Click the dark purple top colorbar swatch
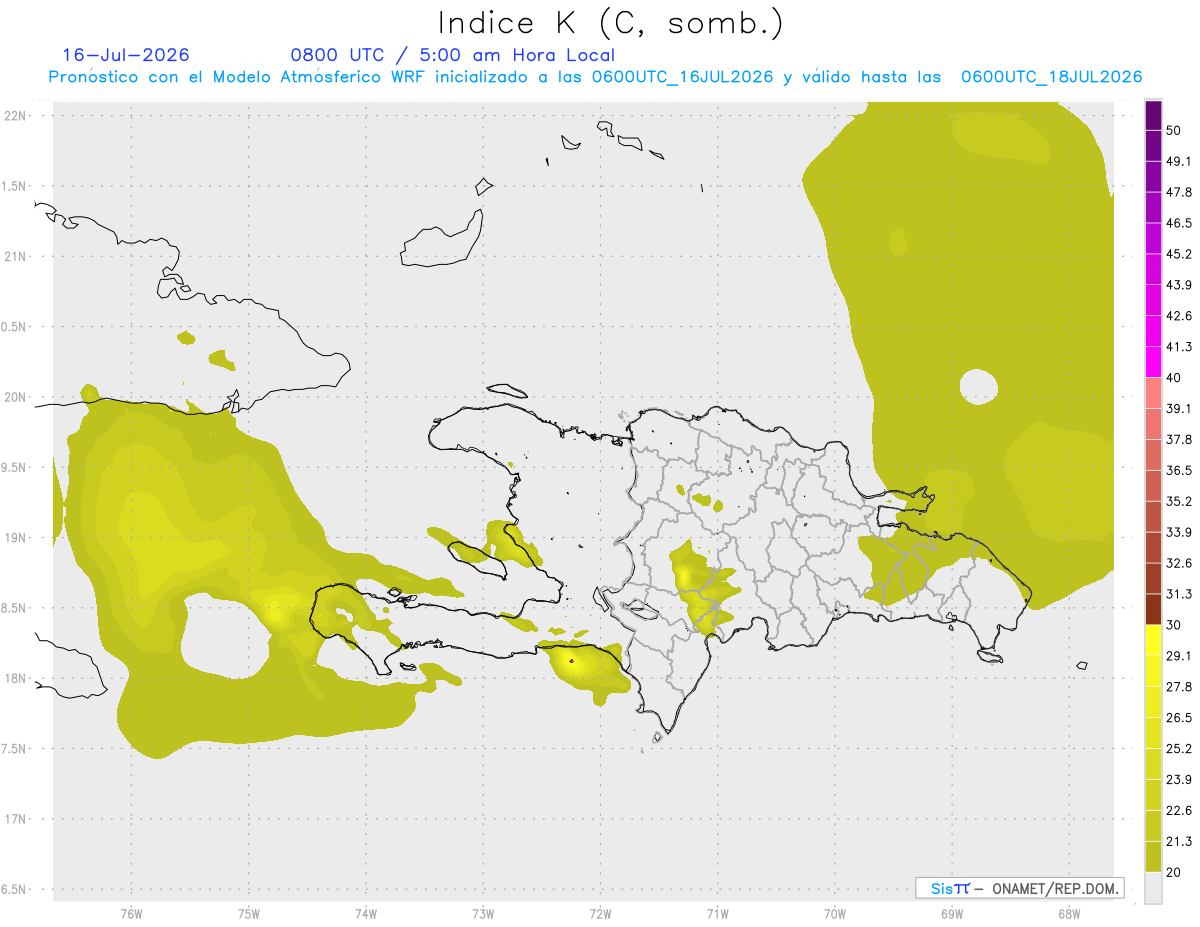The width and height of the screenshot is (1200, 927). [x=1153, y=115]
